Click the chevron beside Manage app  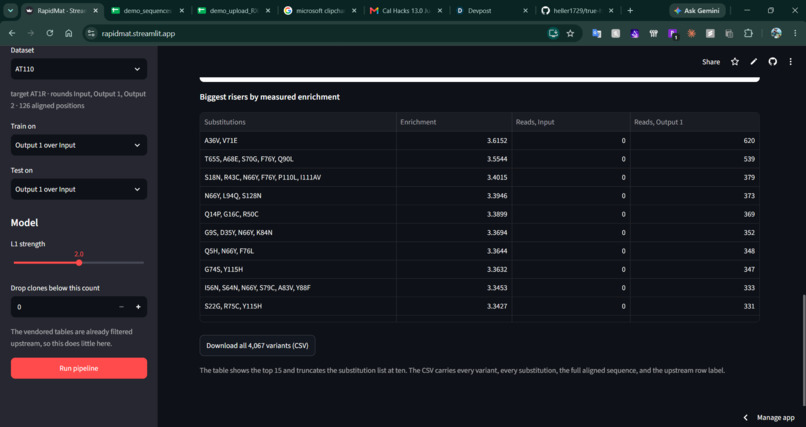click(746, 418)
